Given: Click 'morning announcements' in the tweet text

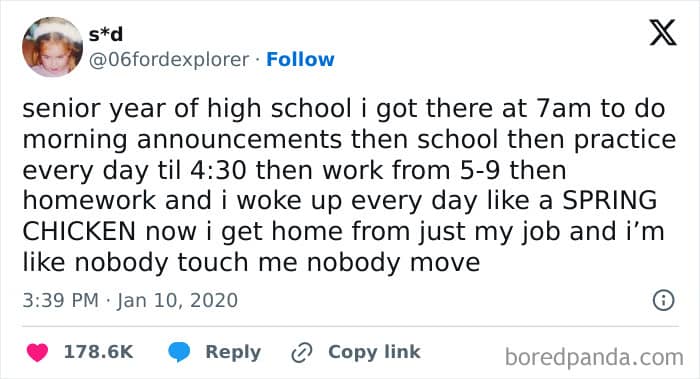Looking at the screenshot, I should (x=182, y=140).
